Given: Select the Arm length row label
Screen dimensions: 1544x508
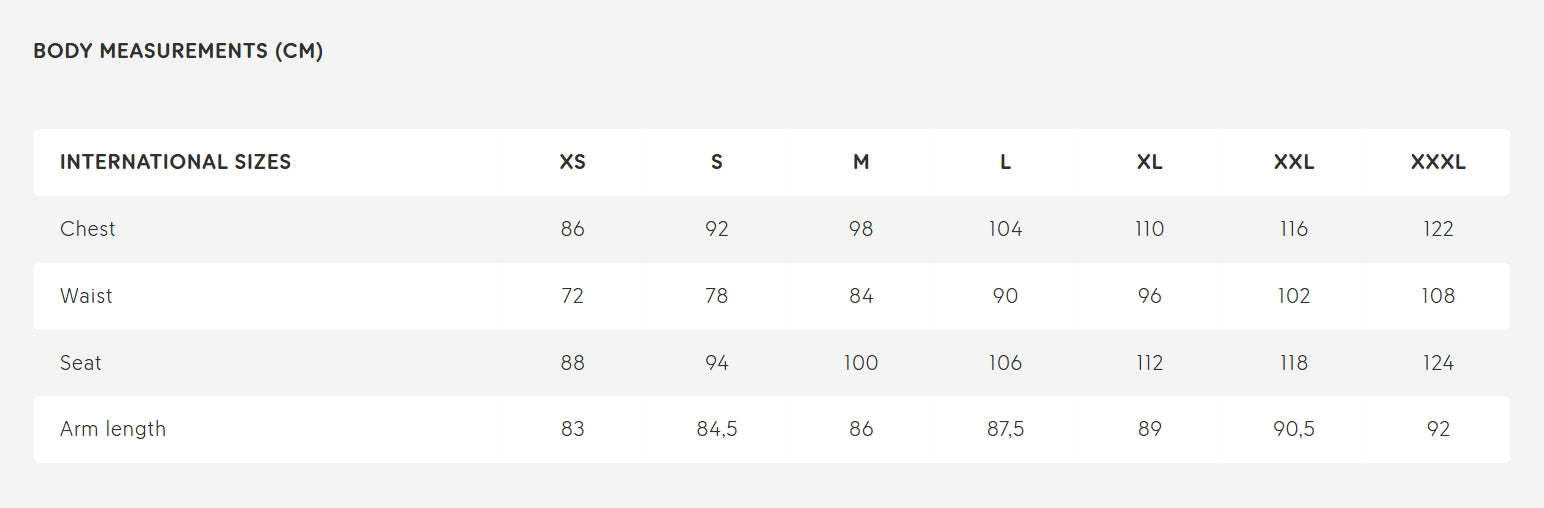Looking at the screenshot, I should coord(113,429).
